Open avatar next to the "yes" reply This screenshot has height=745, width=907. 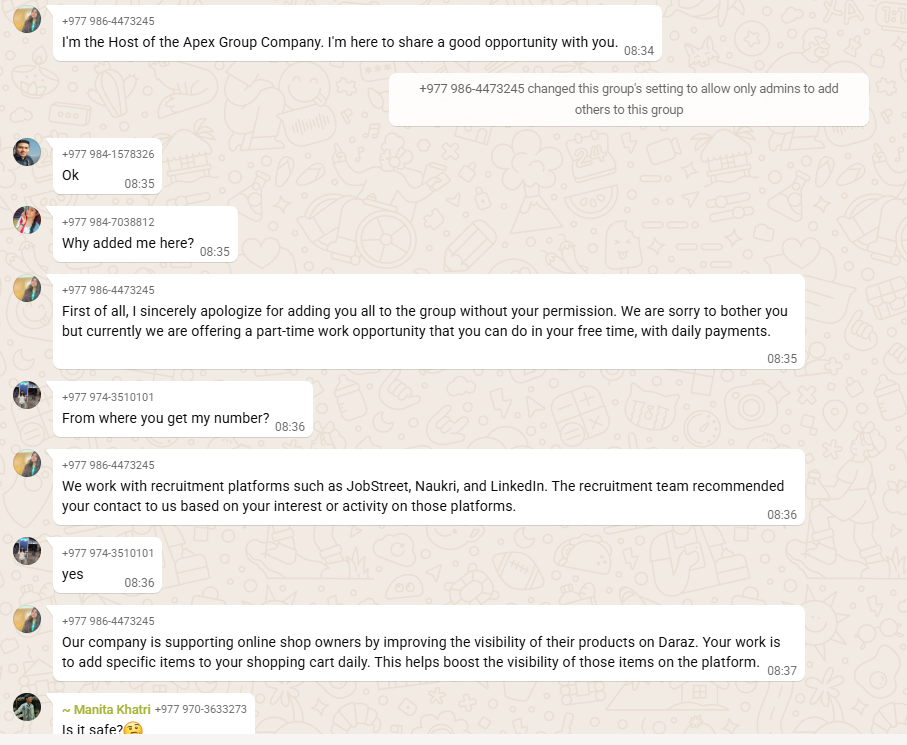[x=27, y=551]
